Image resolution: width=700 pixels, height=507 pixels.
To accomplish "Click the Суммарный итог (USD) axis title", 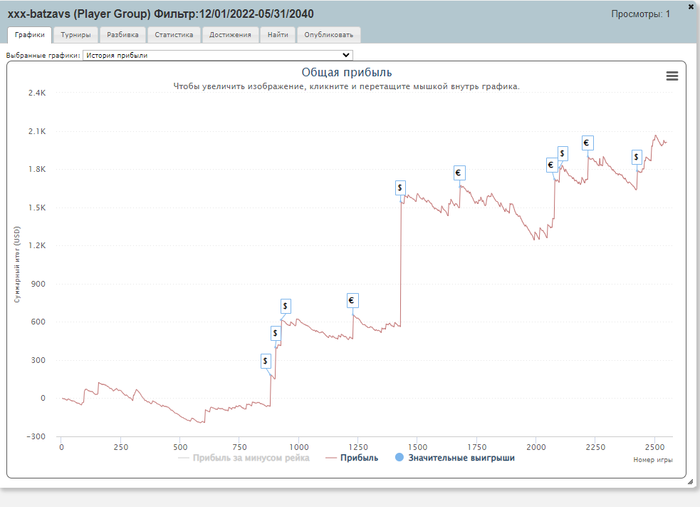I will click(17, 265).
